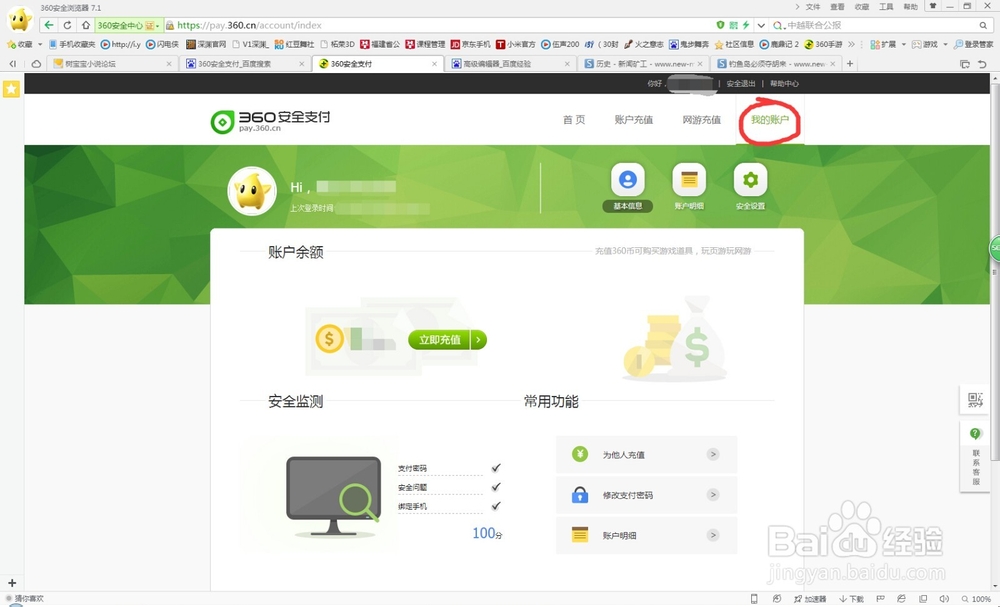Open 为他人充值 green coin icon

click(580, 453)
